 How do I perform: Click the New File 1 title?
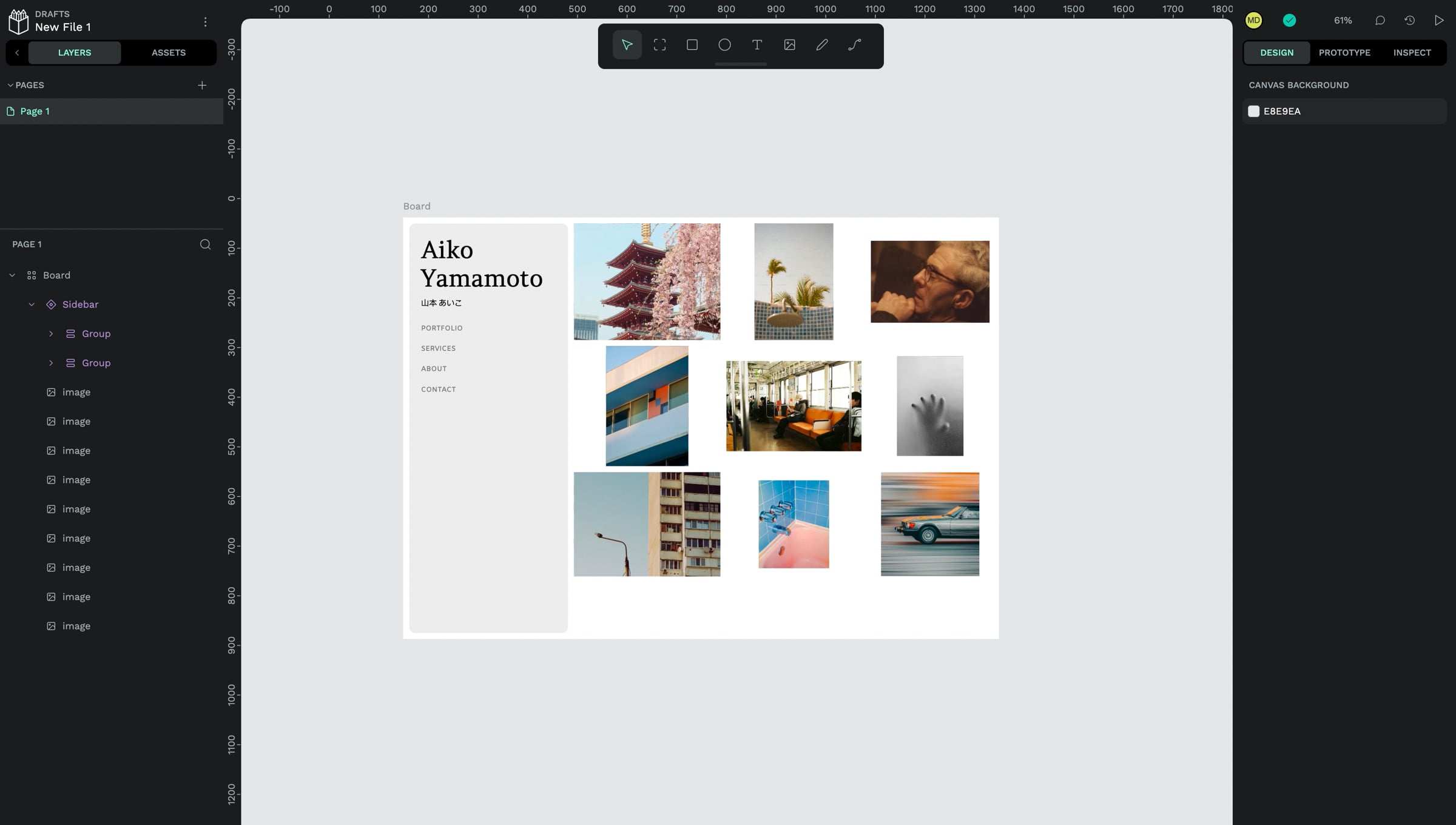pyautogui.click(x=63, y=27)
